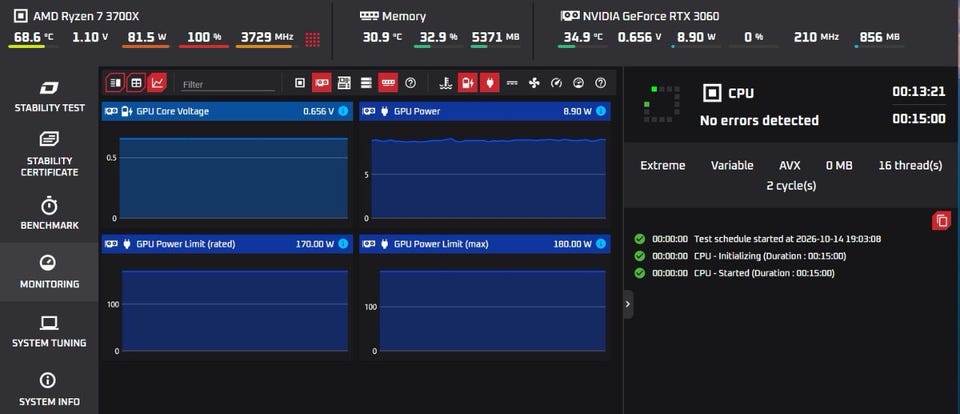Screen dimensions: 960x414
Task: Show info for GPU Core Voltage
Action: pos(343,111)
